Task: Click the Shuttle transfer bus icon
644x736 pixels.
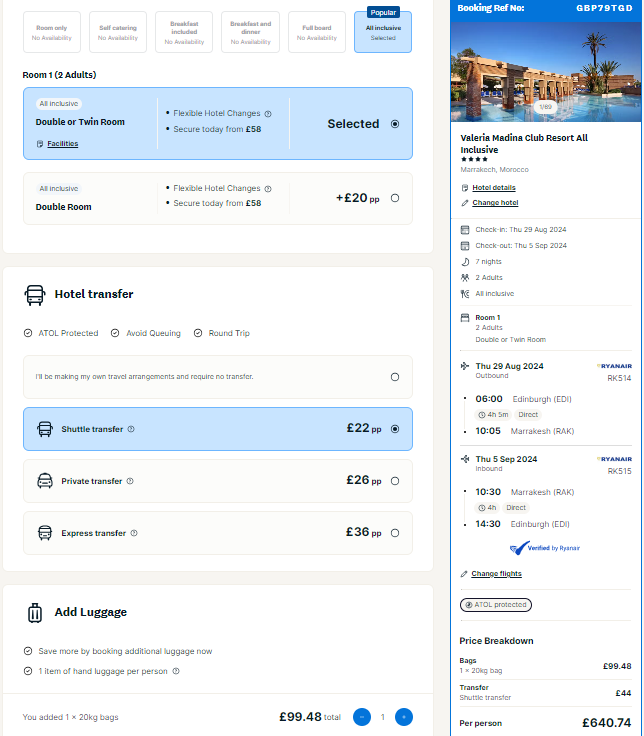Action: [45, 429]
